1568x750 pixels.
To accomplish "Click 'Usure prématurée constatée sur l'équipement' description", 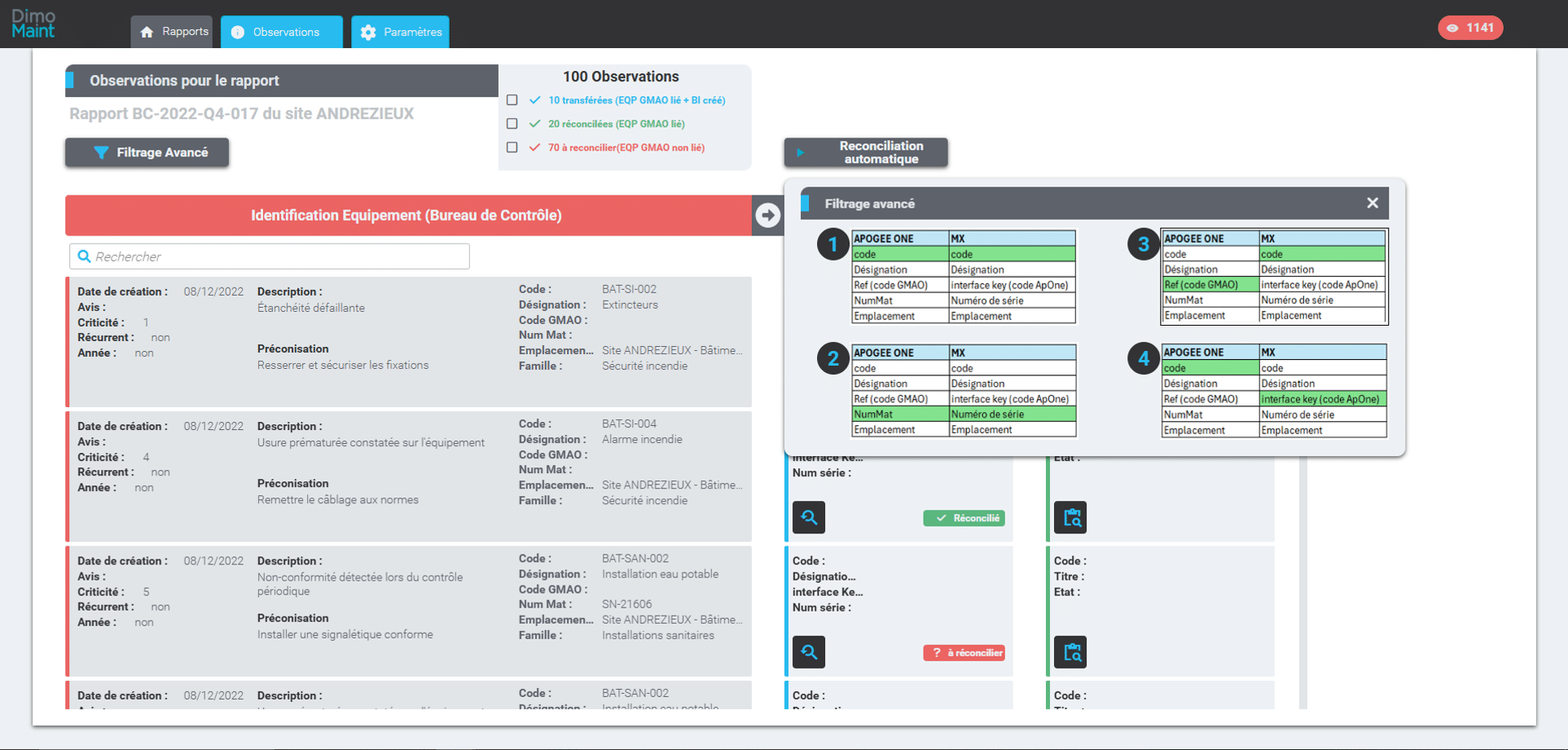I will point(371,442).
